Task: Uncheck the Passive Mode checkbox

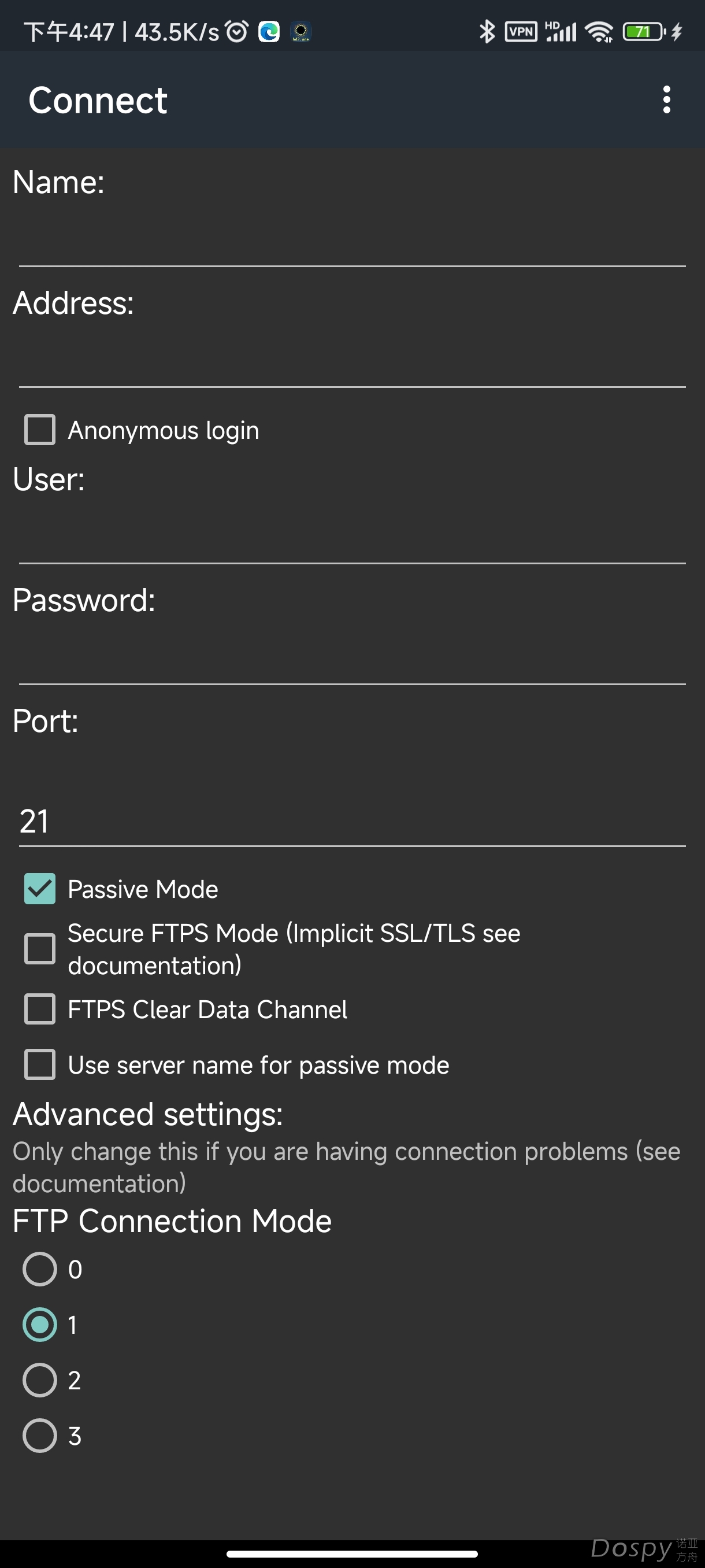Action: pos(40,889)
